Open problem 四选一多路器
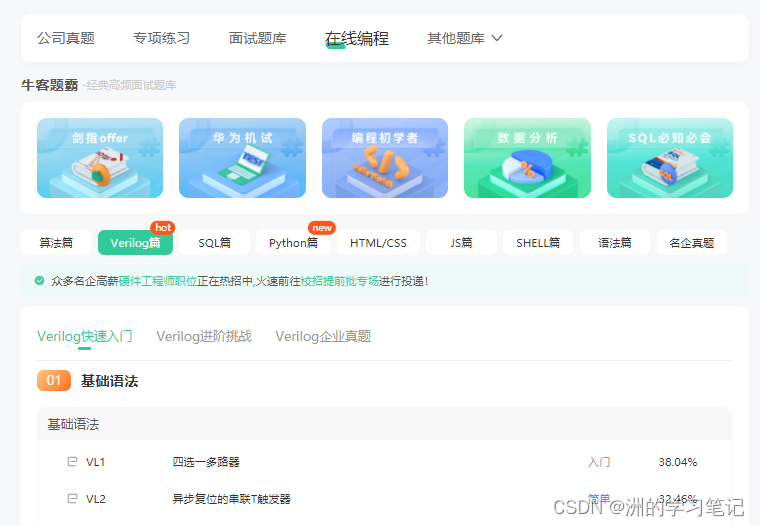Image resolution: width=760 pixels, height=526 pixels. 206,462
